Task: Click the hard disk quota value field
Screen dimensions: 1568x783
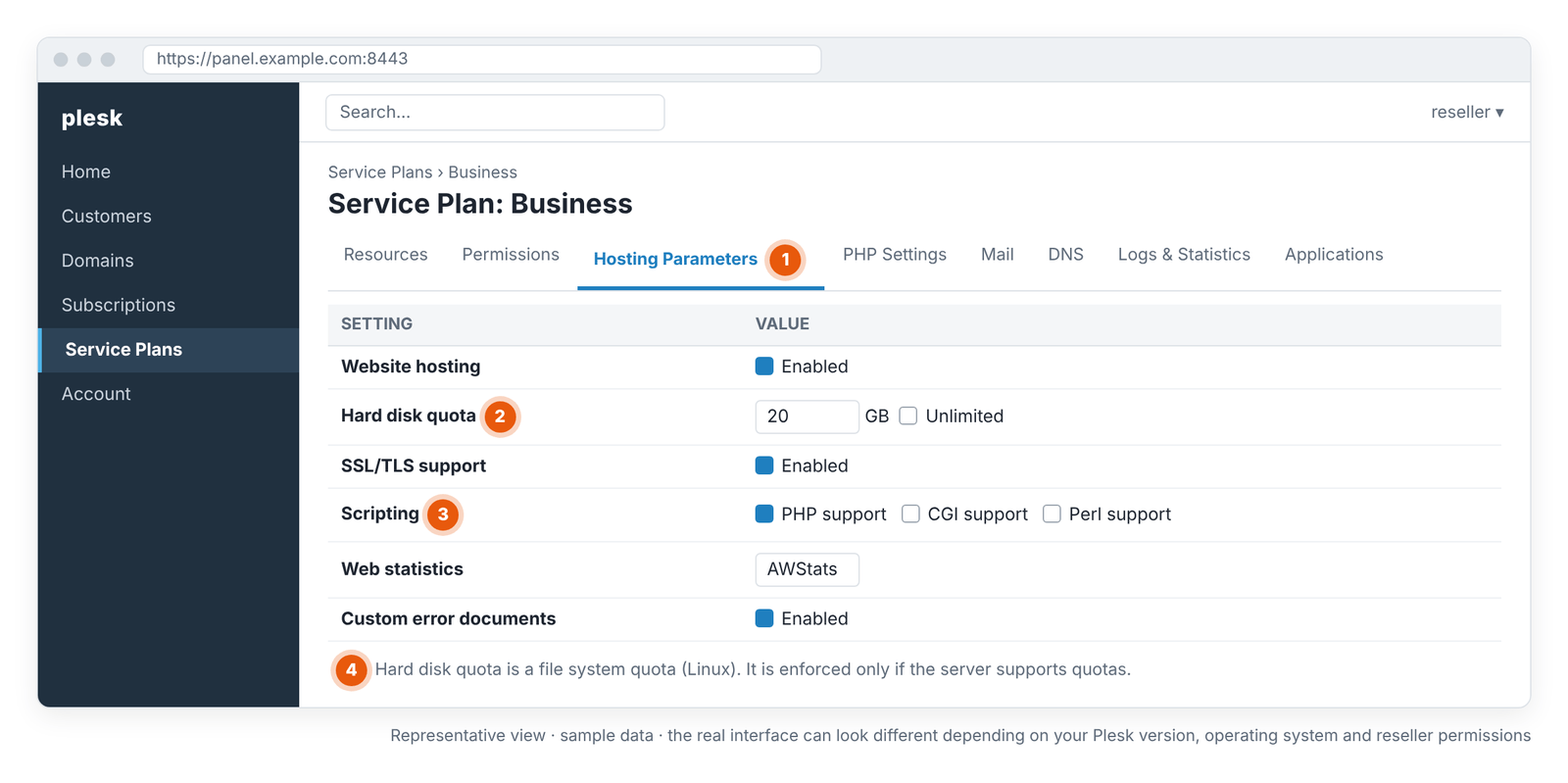Action: click(807, 416)
